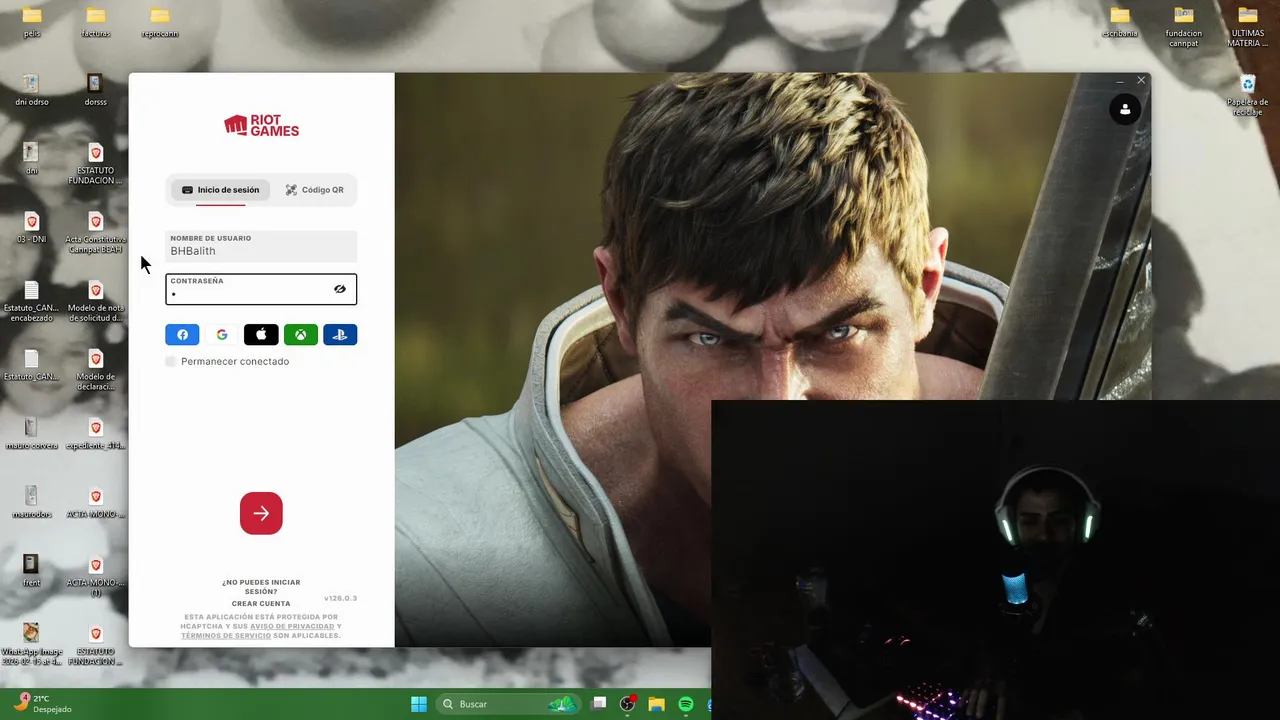1280x720 pixels.
Task: Switch to Inicio de sesión tab
Action: [x=220, y=190]
